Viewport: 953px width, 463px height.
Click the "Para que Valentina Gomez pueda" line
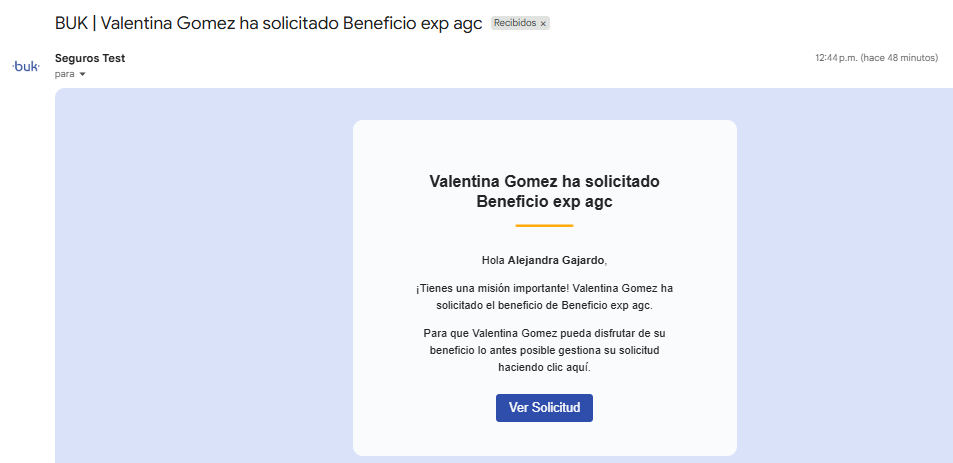(x=544, y=332)
